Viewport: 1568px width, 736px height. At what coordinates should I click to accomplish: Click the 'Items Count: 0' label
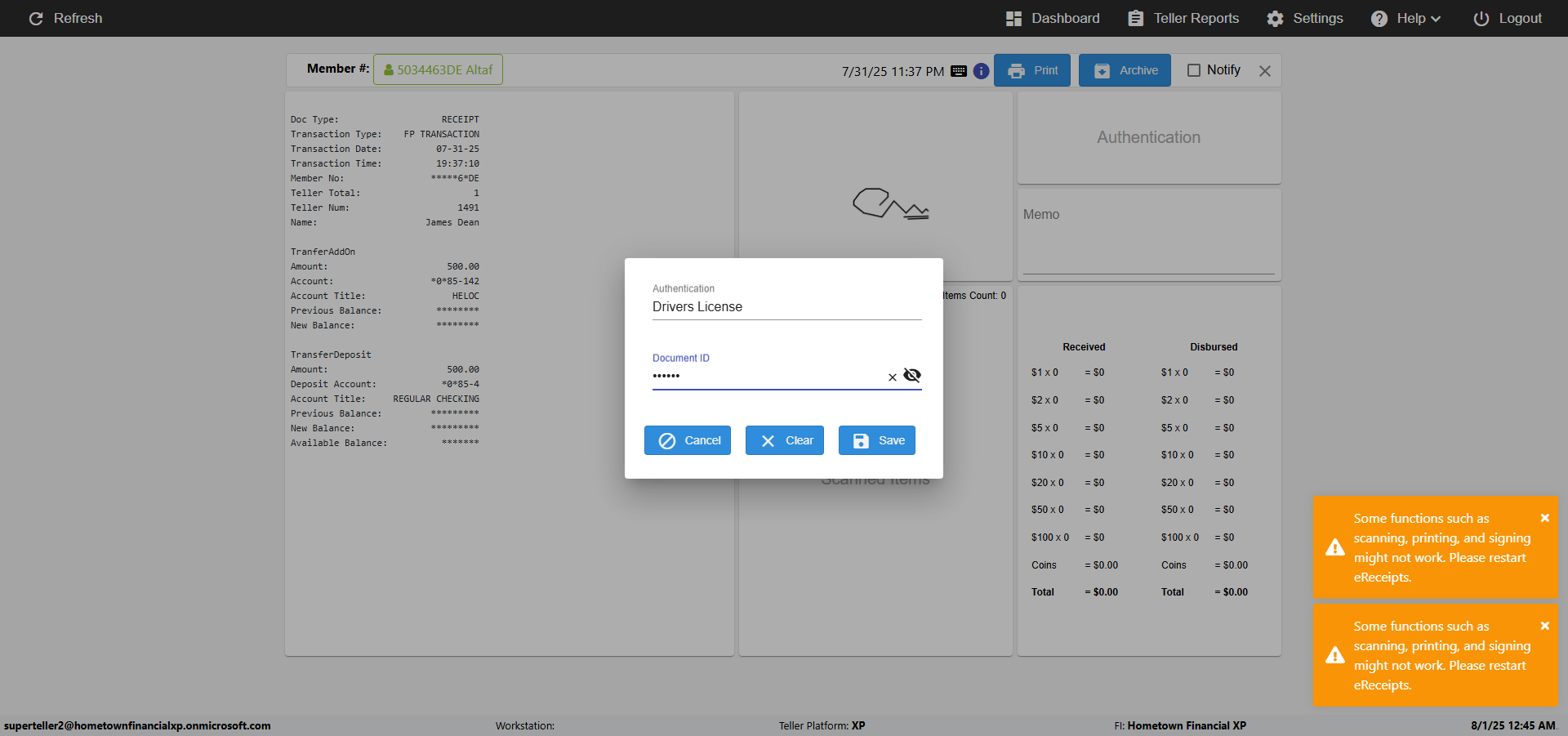tap(974, 296)
